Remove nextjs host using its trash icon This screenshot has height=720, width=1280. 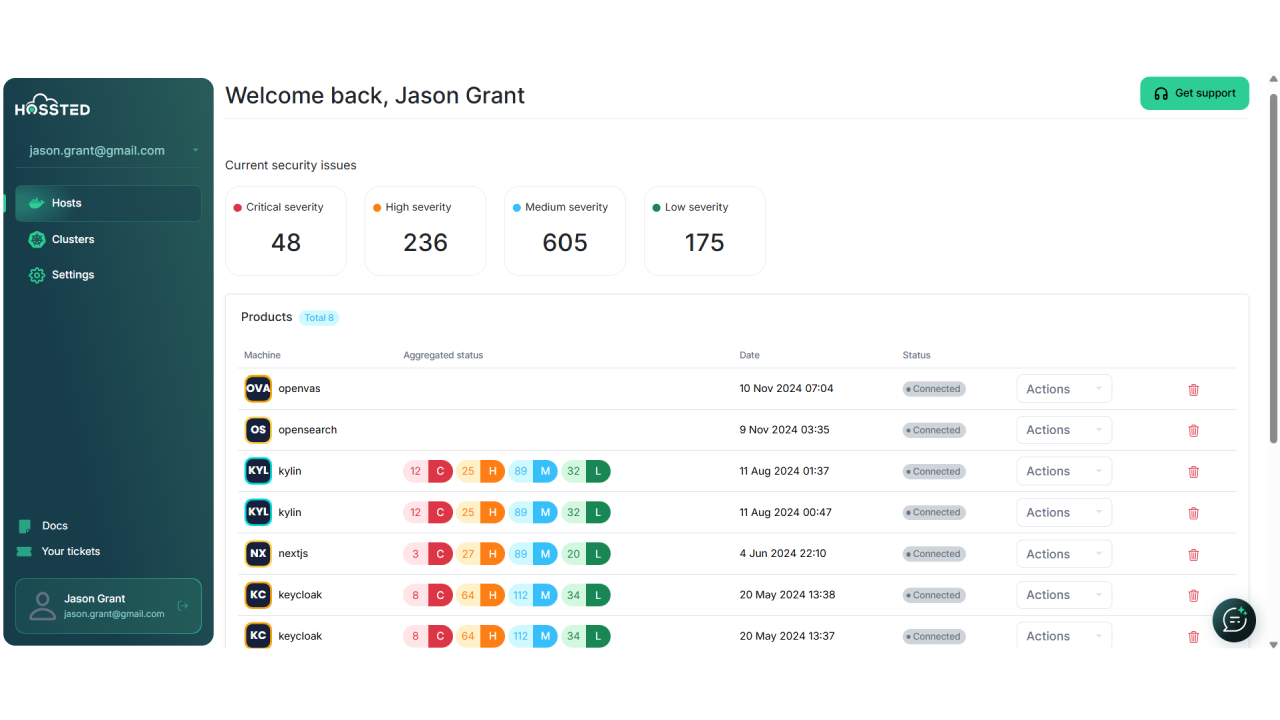click(x=1193, y=555)
